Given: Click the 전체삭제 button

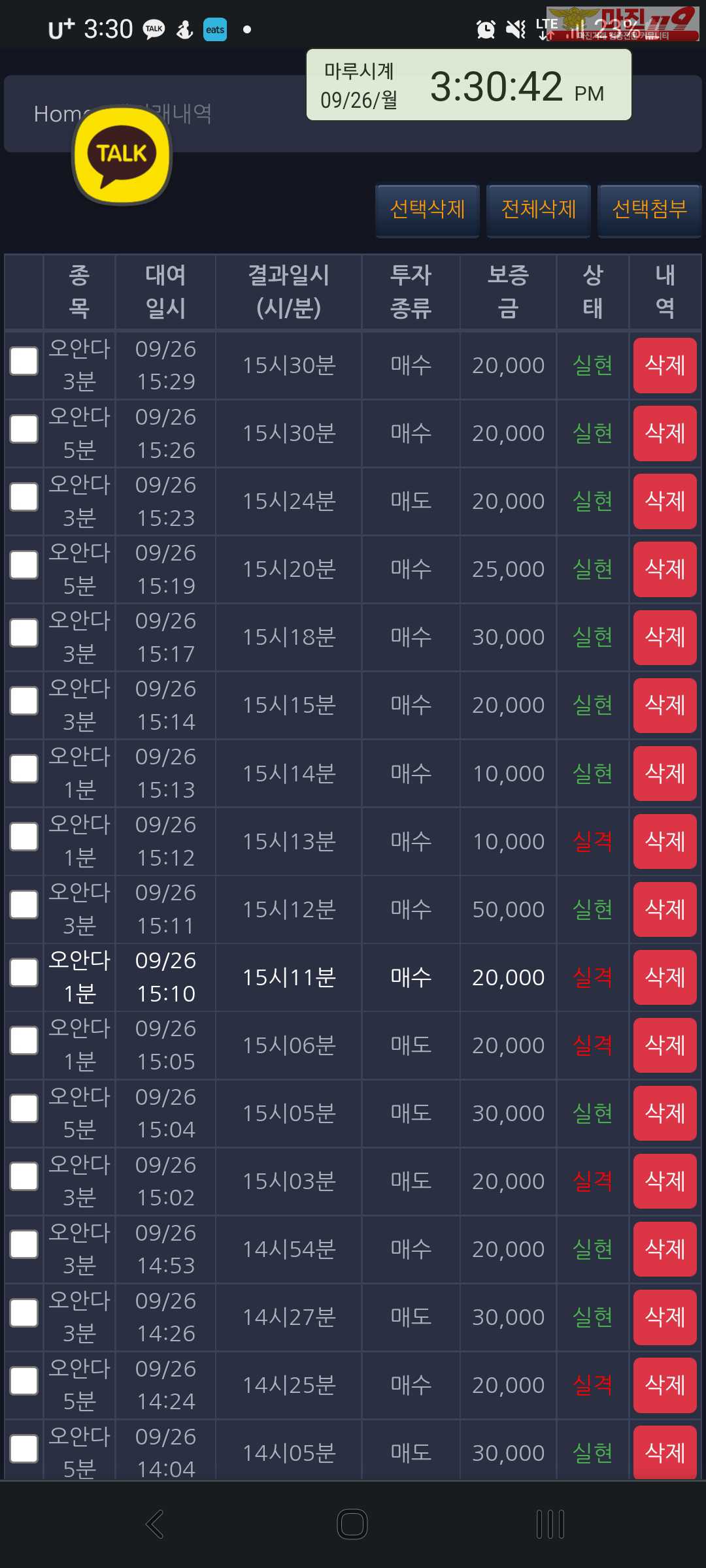Looking at the screenshot, I should pos(539,210).
